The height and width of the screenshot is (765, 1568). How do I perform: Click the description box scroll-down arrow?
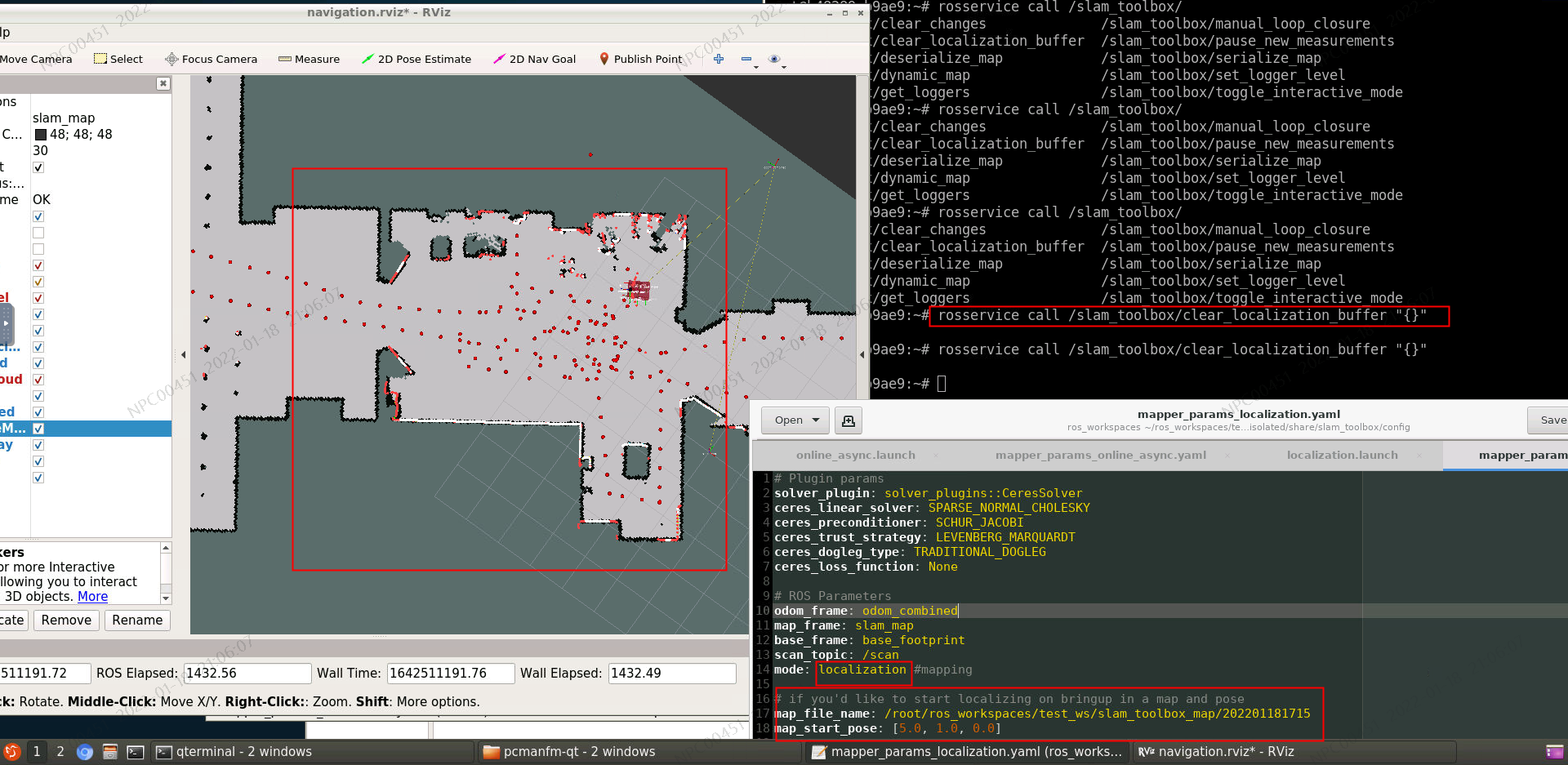[166, 598]
